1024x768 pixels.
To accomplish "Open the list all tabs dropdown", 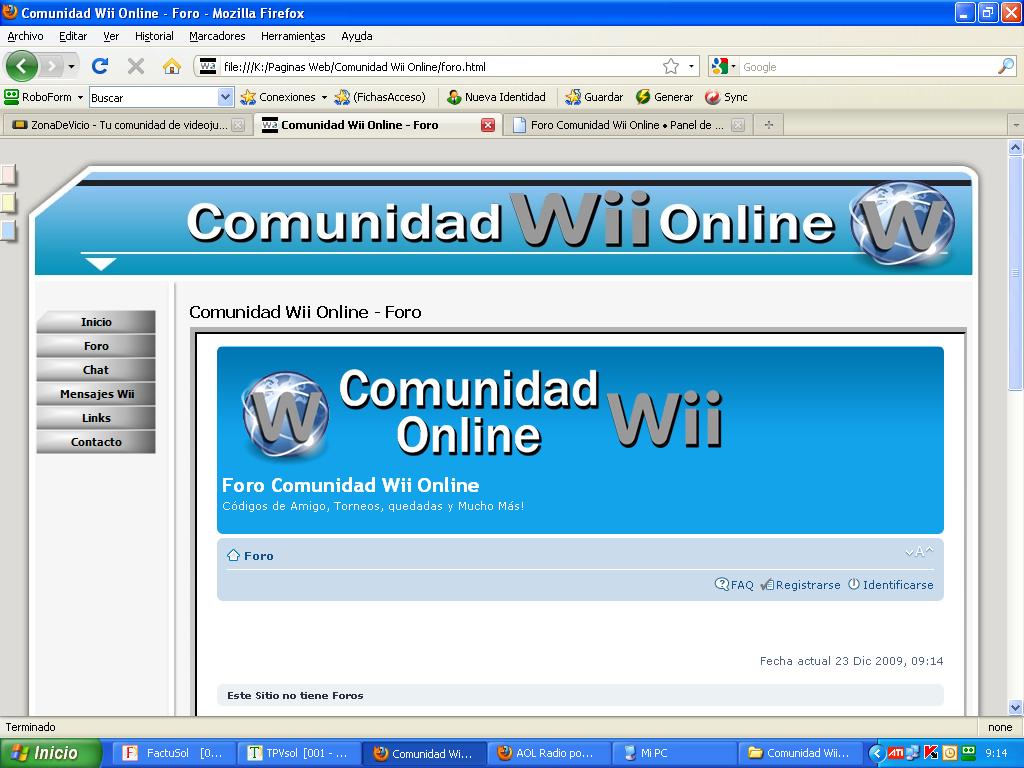I will coord(1016,124).
